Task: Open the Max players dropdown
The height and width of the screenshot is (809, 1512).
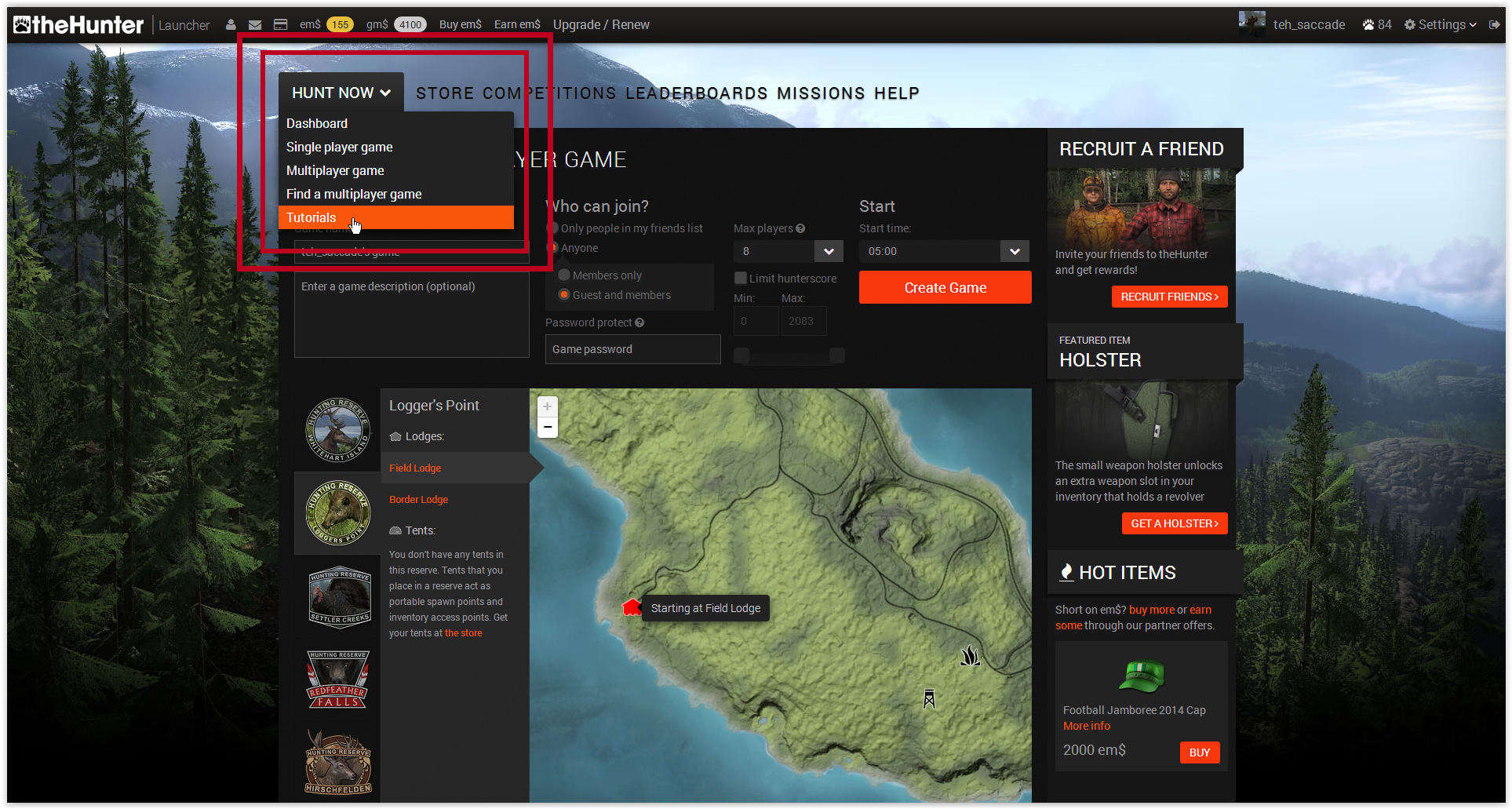Action: (x=788, y=251)
